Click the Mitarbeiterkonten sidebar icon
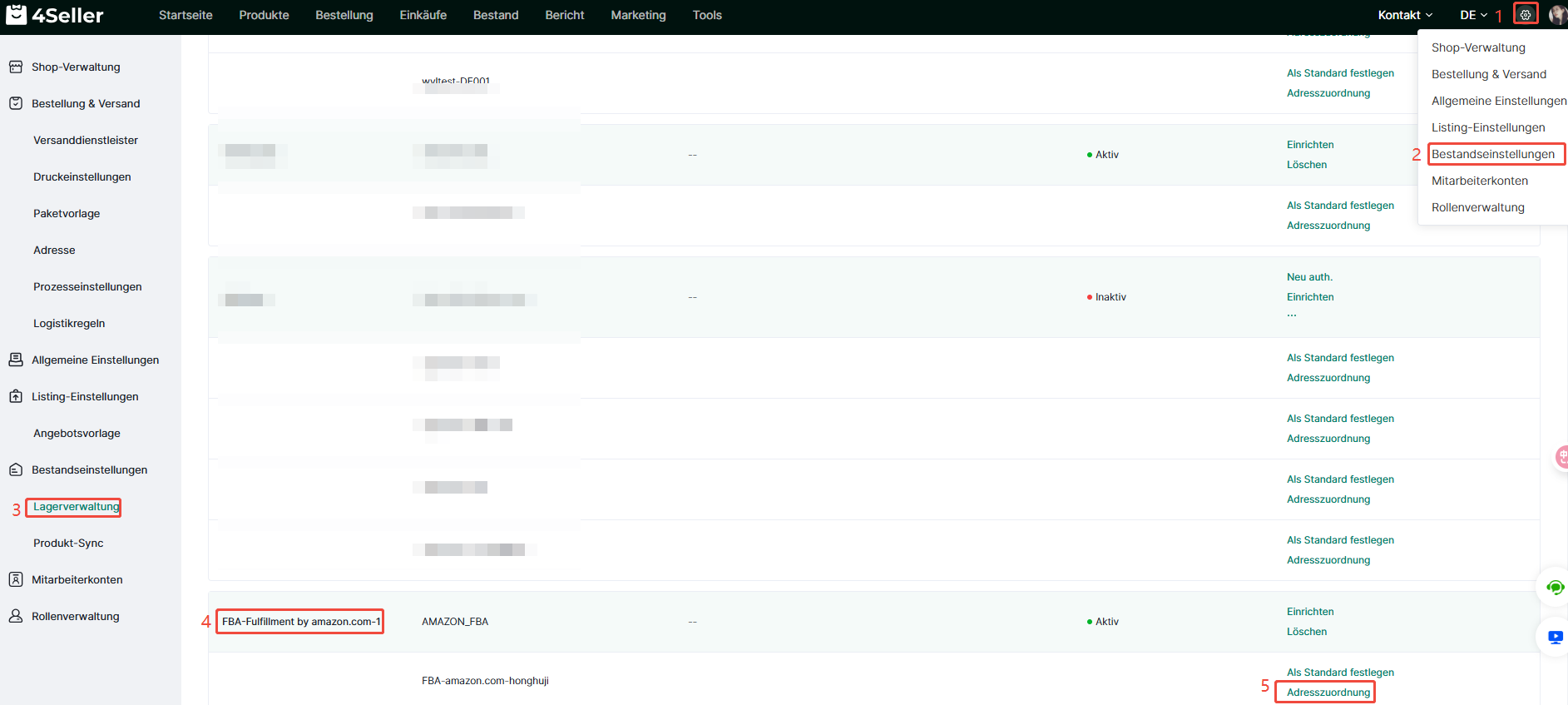1568x705 pixels. coord(16,579)
